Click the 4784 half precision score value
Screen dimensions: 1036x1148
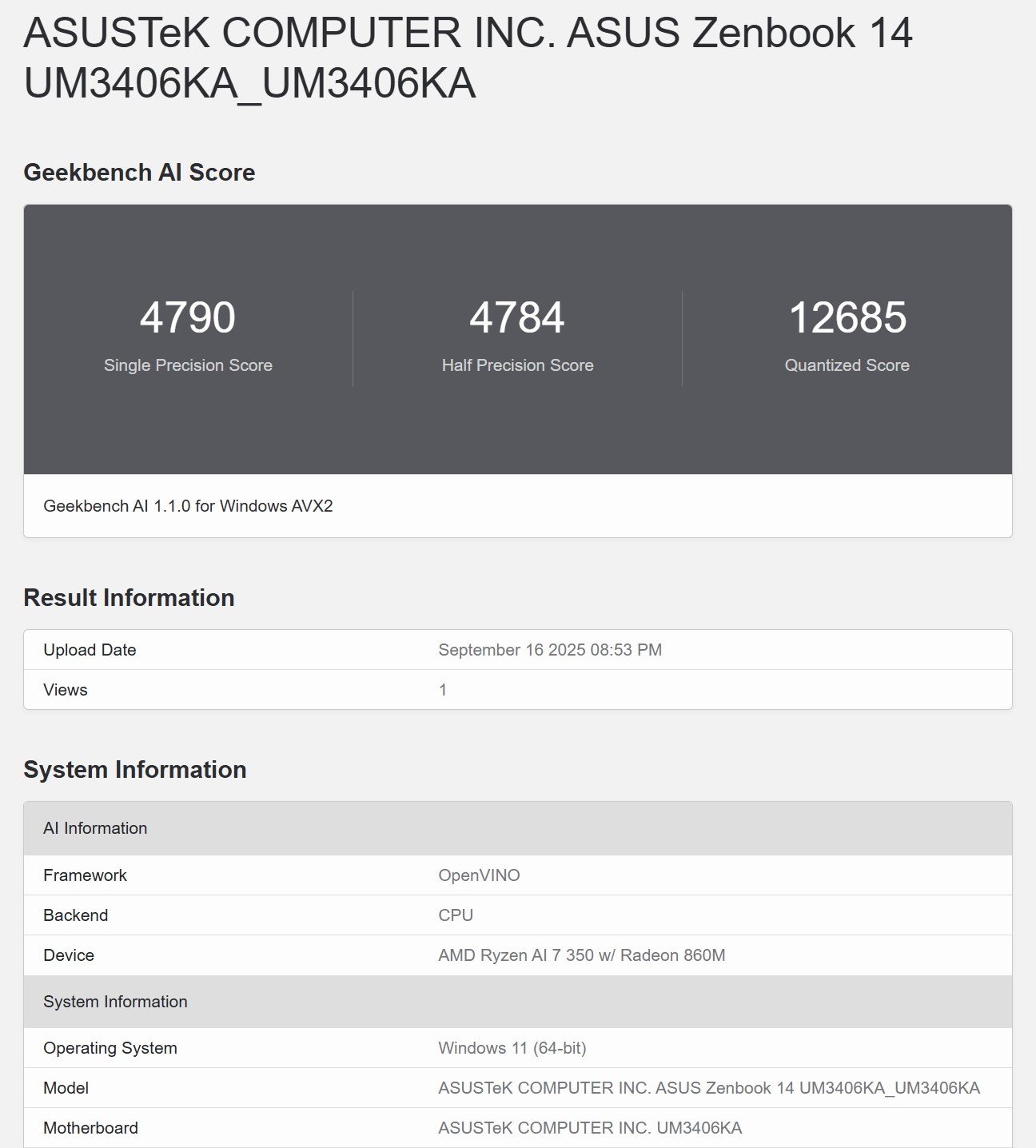517,317
